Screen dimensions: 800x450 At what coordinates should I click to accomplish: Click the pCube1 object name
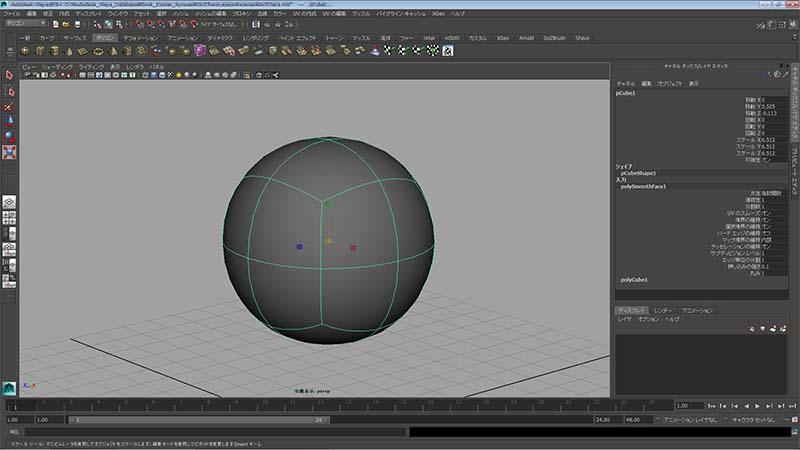[x=625, y=93]
